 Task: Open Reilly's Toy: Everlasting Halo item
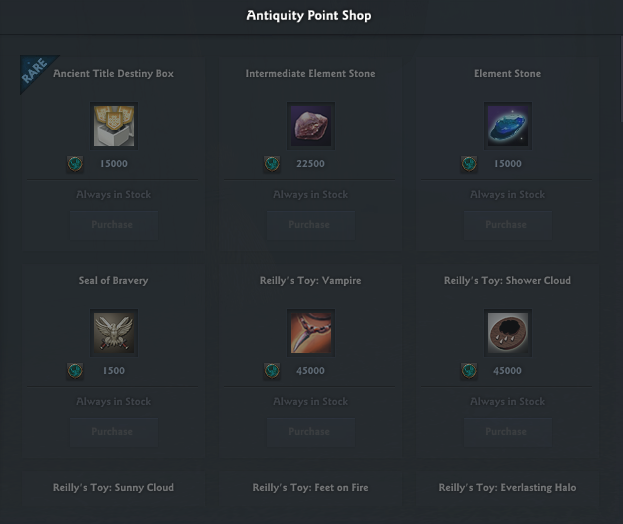[507, 488]
